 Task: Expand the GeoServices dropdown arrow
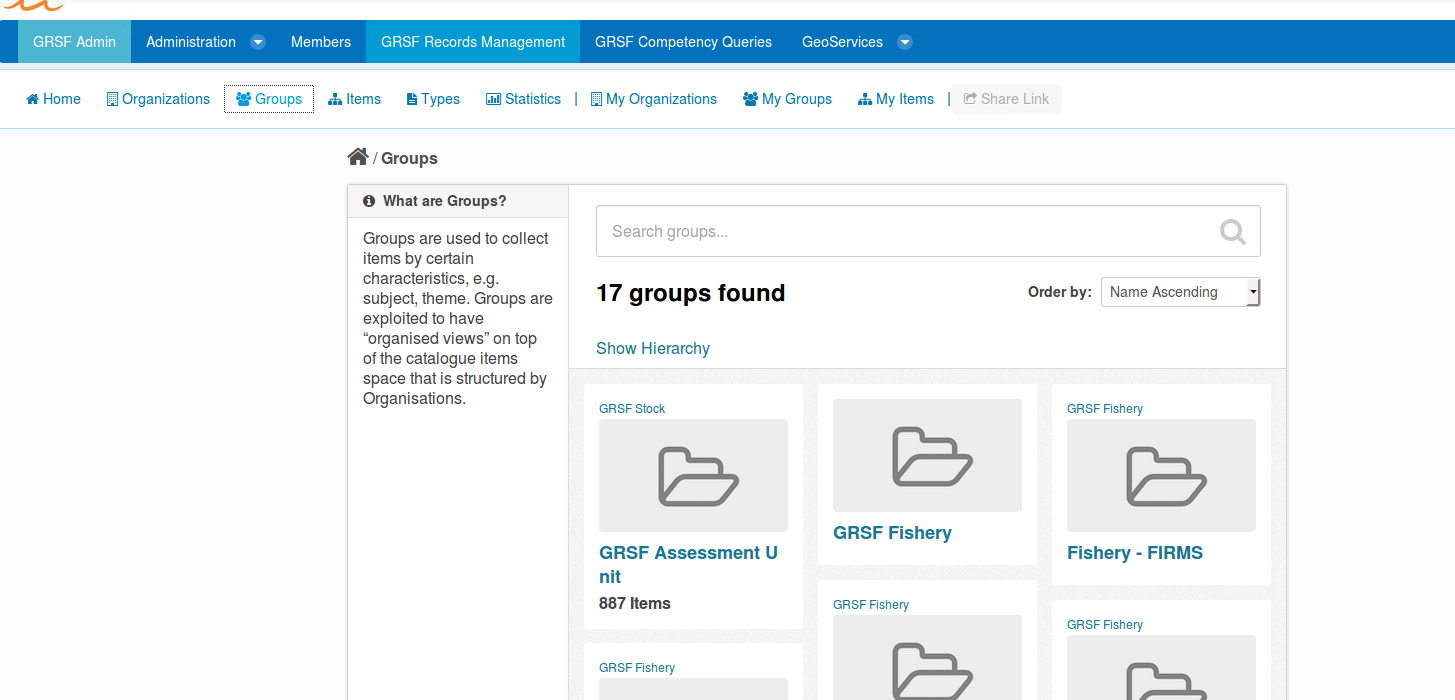(905, 42)
